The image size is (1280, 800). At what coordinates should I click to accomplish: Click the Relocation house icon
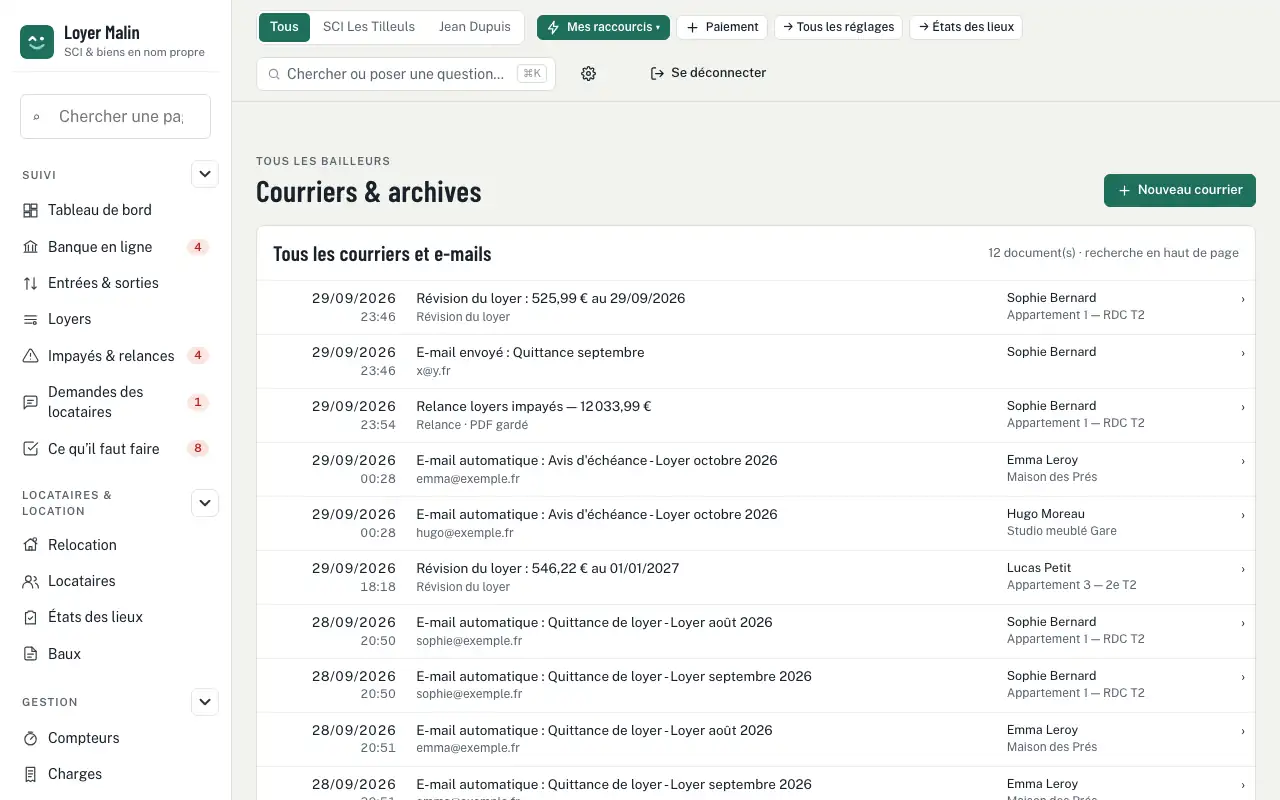point(30,545)
